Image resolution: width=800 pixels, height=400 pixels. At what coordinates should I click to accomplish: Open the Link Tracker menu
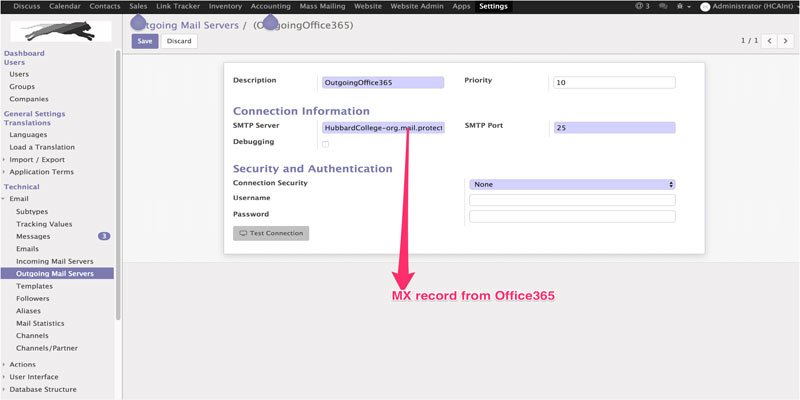coord(178,7)
